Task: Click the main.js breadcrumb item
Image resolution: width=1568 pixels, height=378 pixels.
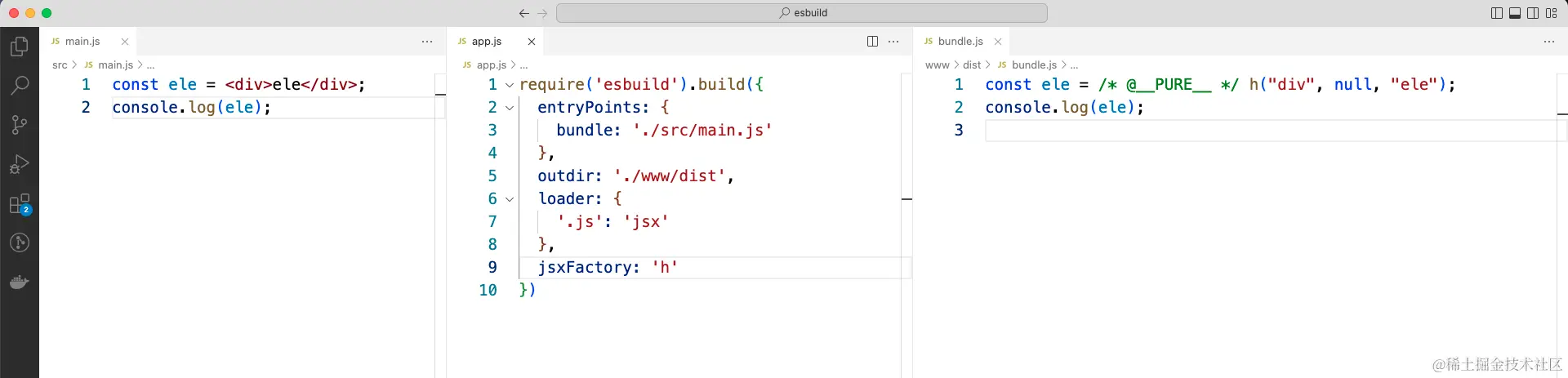Action: coord(115,65)
